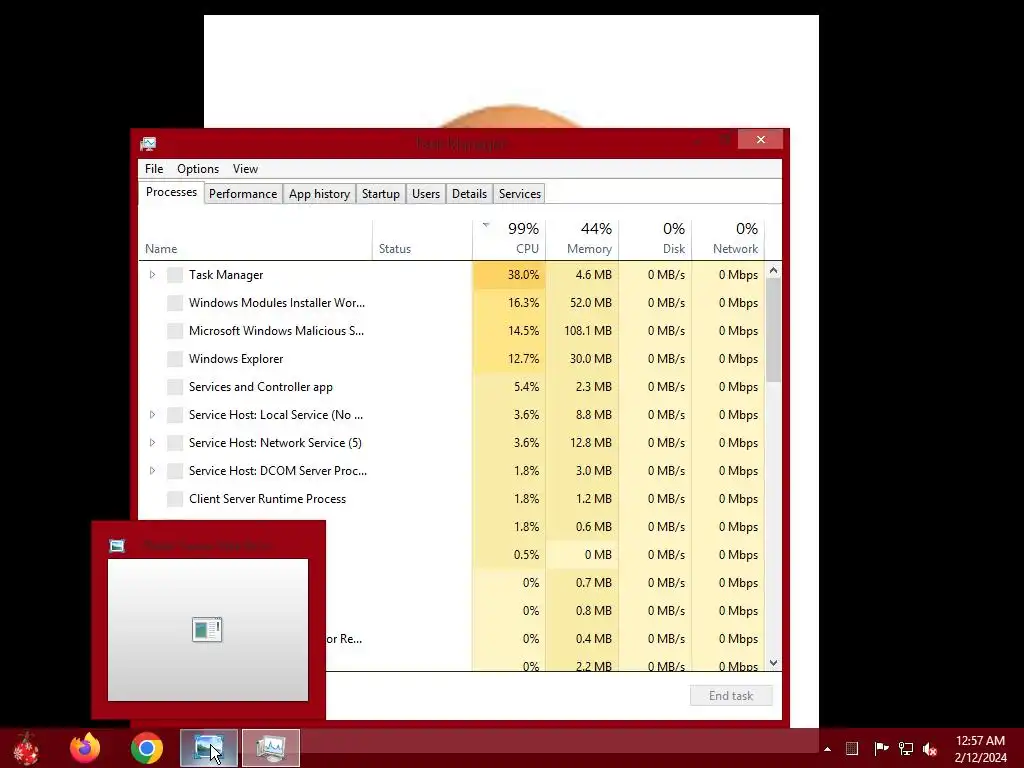Sort by the Network column header
The height and width of the screenshot is (768, 1024).
pyautogui.click(x=728, y=240)
